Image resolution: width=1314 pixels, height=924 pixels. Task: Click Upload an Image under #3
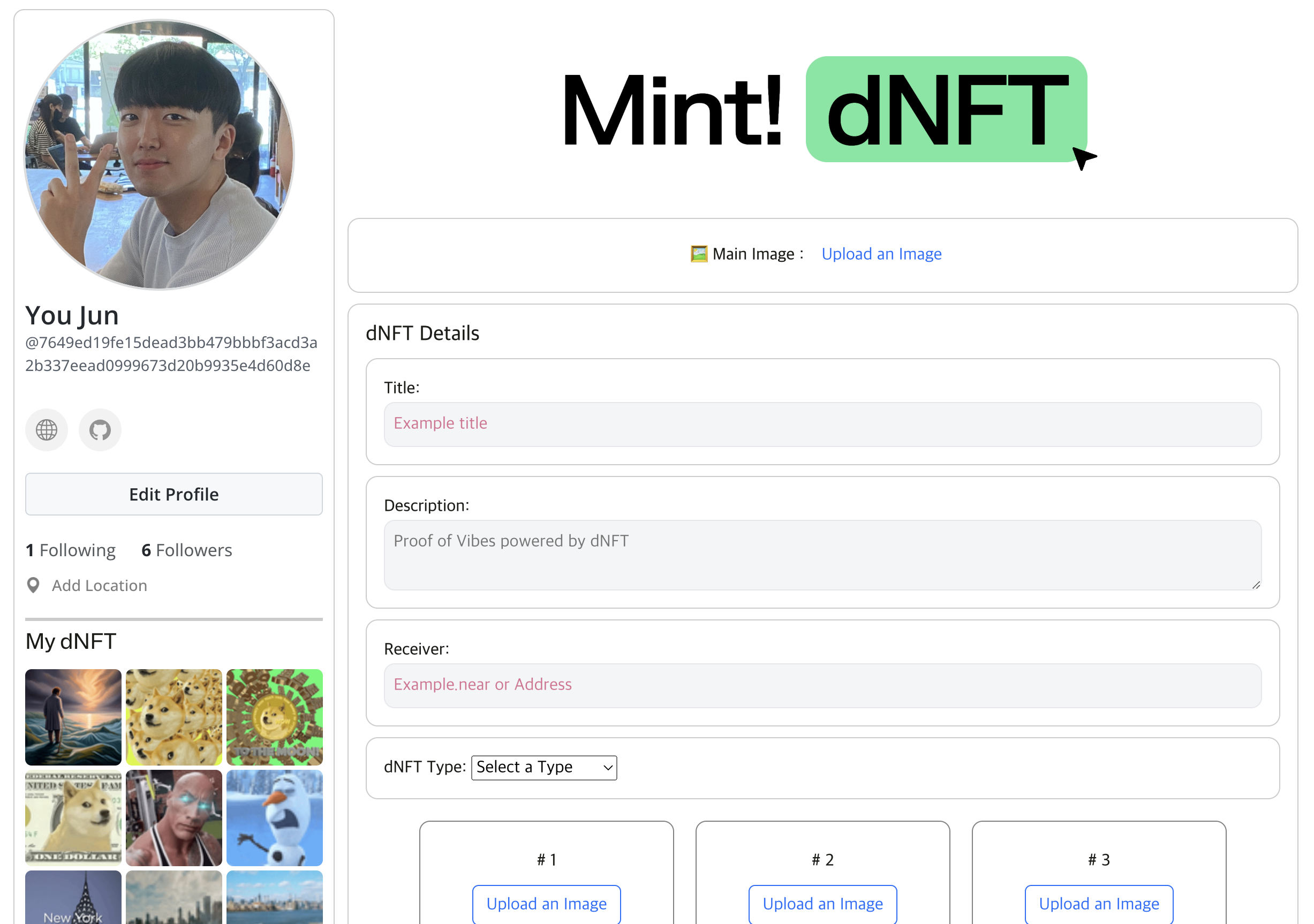1099,904
